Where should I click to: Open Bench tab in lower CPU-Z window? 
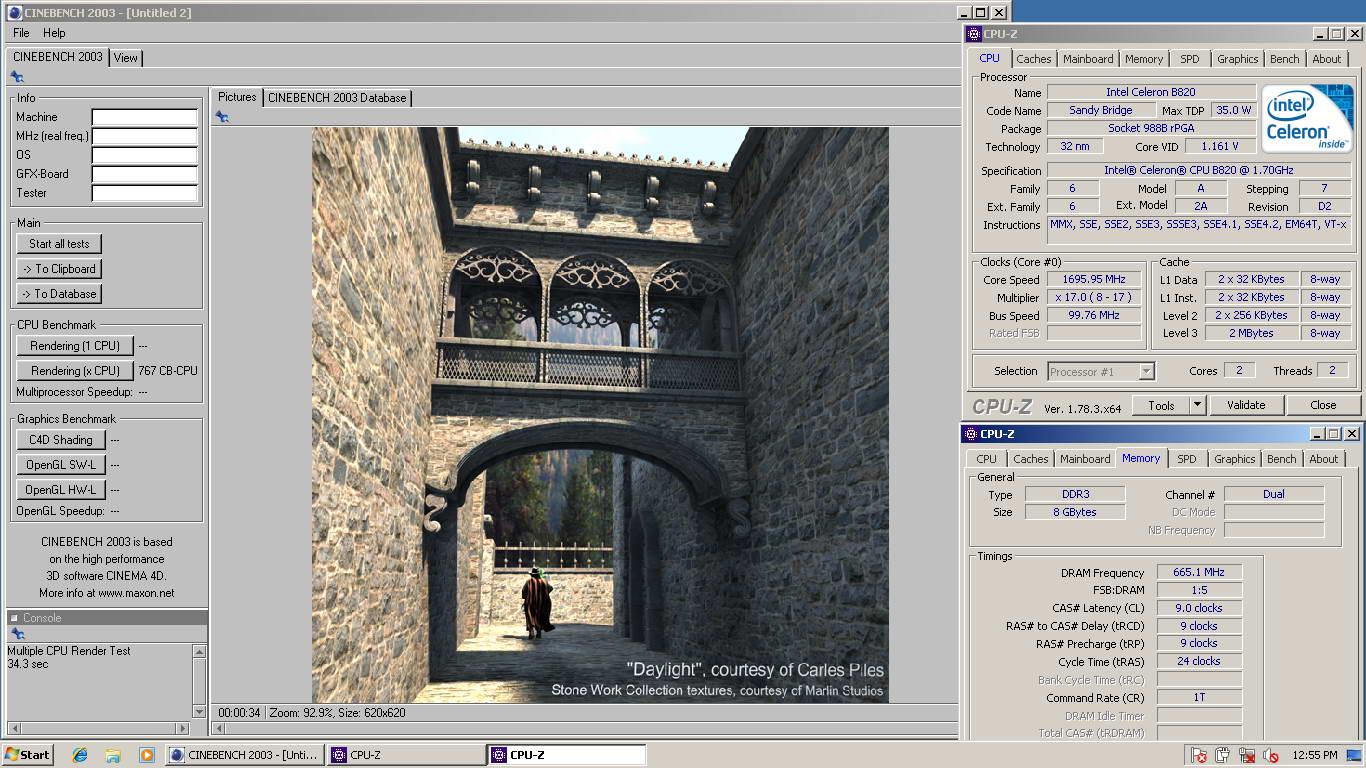(1281, 459)
